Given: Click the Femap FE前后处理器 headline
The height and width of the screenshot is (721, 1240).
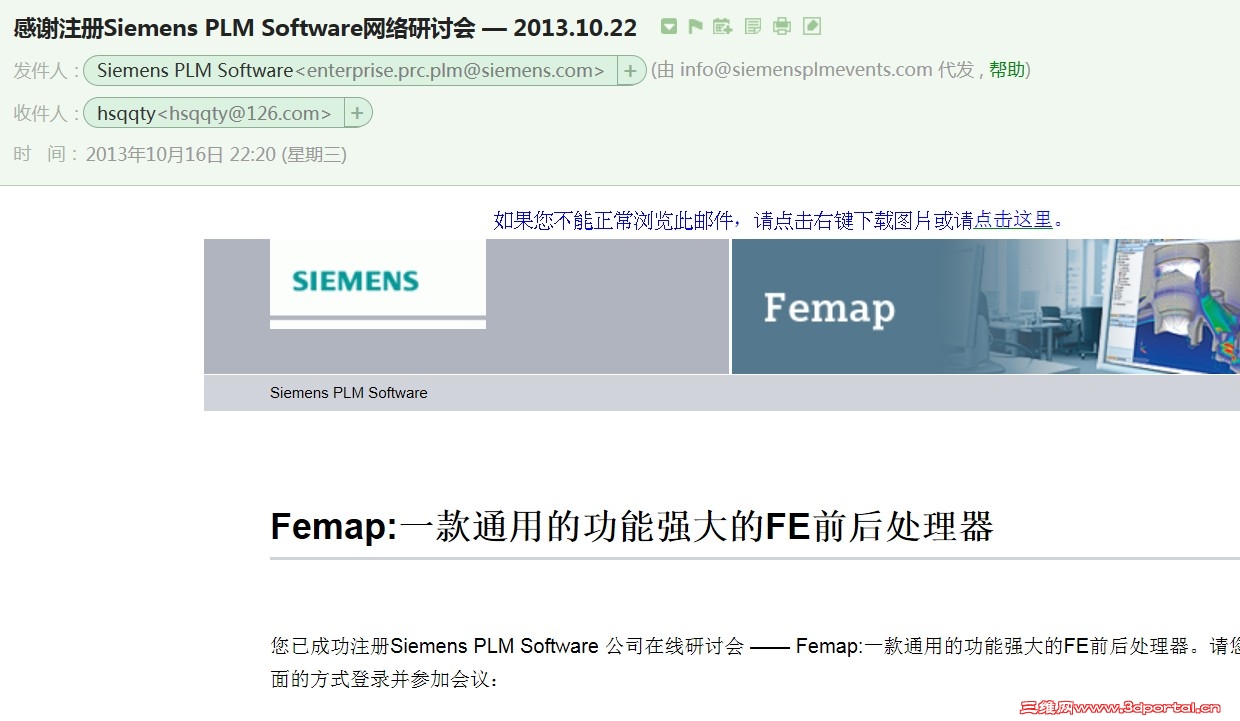Looking at the screenshot, I should click(632, 527).
